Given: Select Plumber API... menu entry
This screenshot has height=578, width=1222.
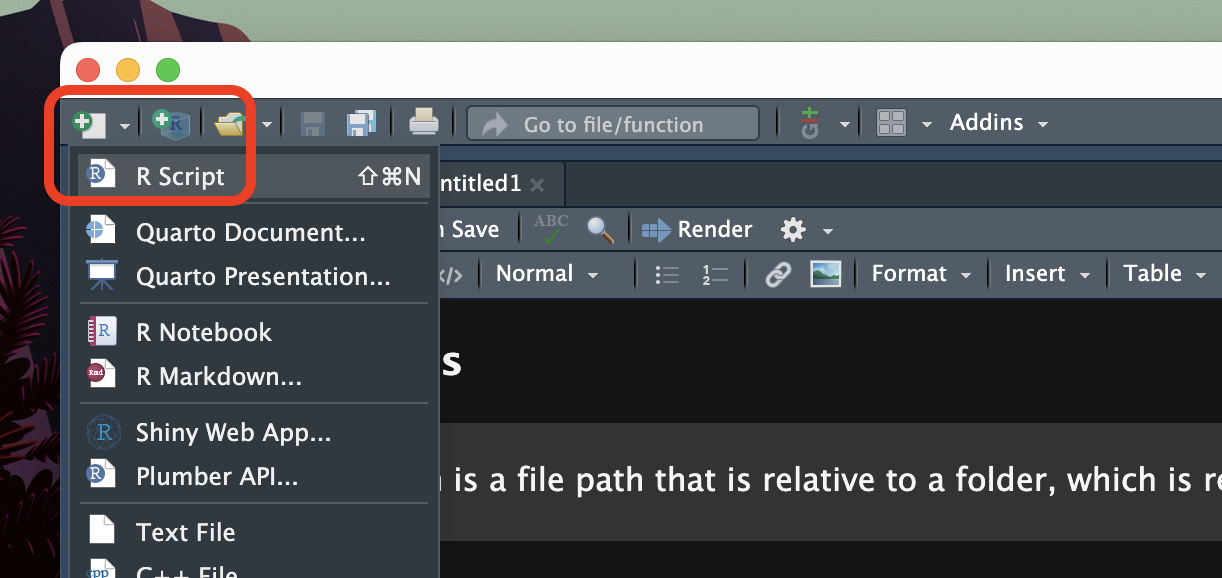Looking at the screenshot, I should 254,476.
